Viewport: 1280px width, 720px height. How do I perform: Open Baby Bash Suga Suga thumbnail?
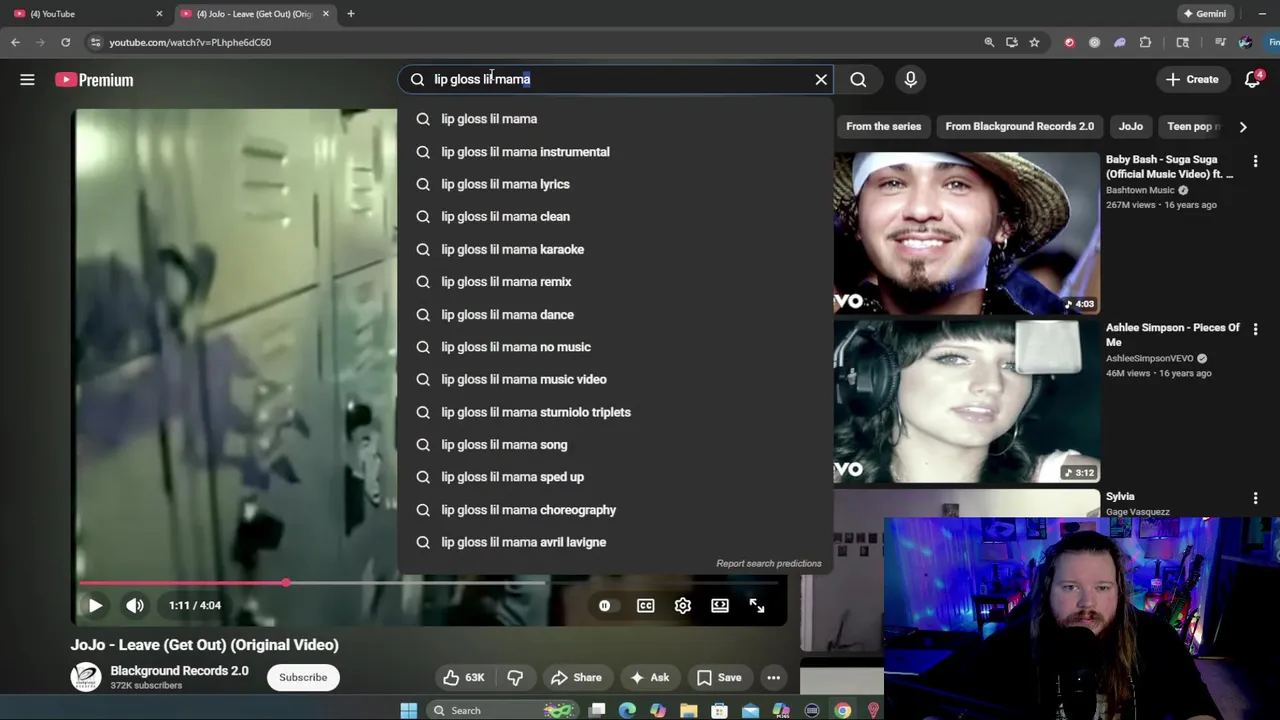point(966,233)
